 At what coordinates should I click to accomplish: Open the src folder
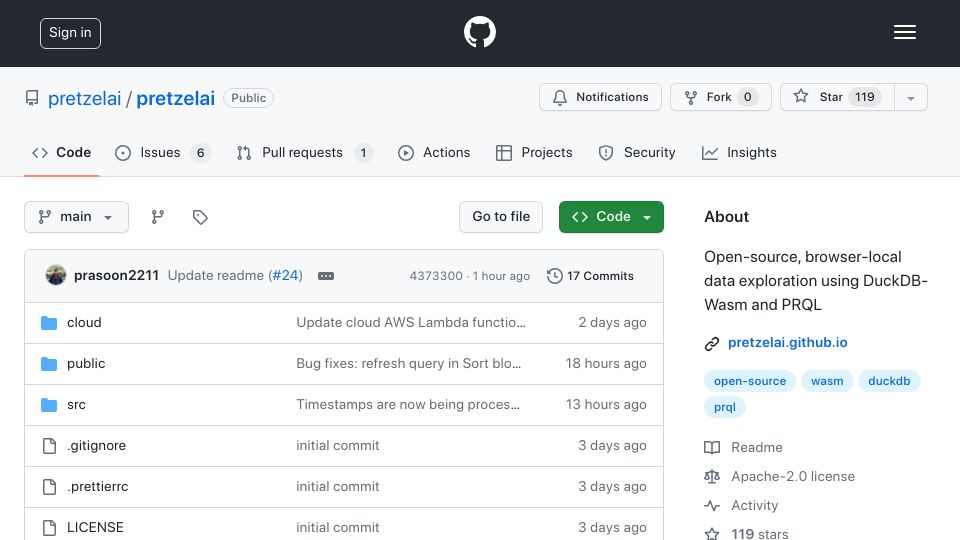point(77,405)
